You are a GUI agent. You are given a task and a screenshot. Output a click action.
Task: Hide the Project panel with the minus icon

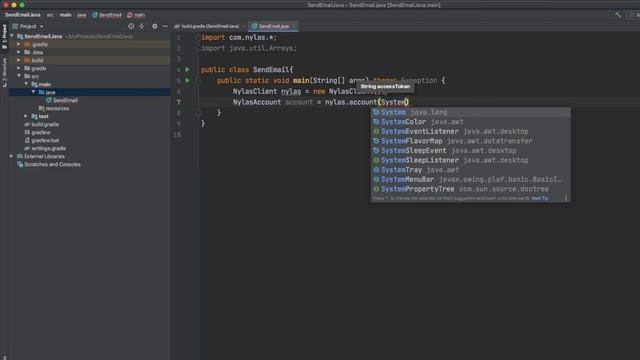tap(165, 26)
